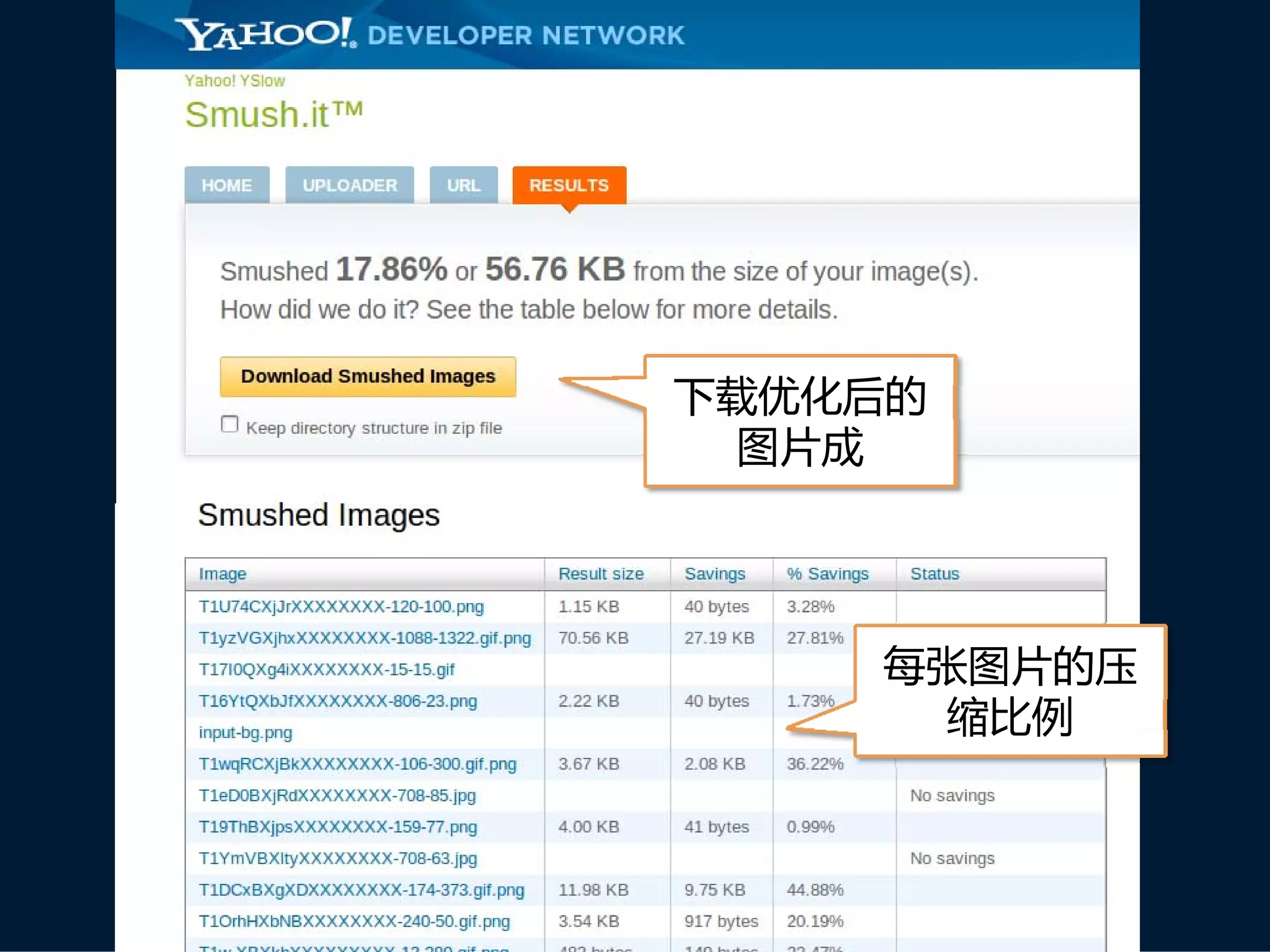Click No savings status for 708-63.jpg row
This screenshot has width=1270, height=952.
952,858
